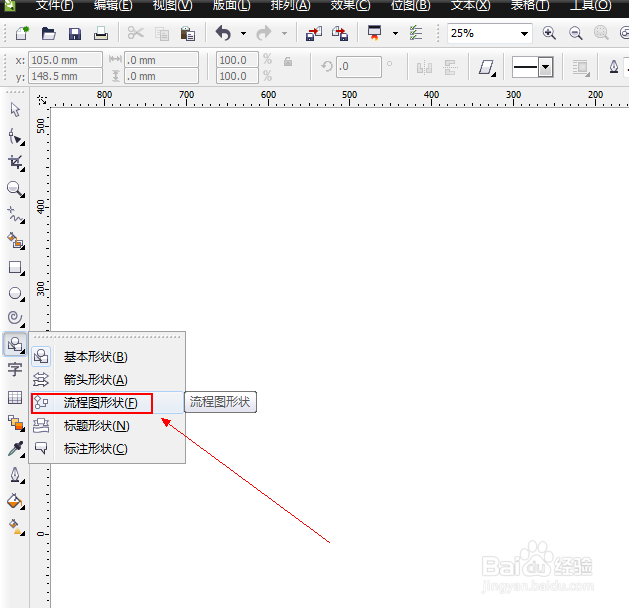Viewport: 629px width, 608px height.
Task: Open the zoom level 25% dropdown
Action: [524, 33]
